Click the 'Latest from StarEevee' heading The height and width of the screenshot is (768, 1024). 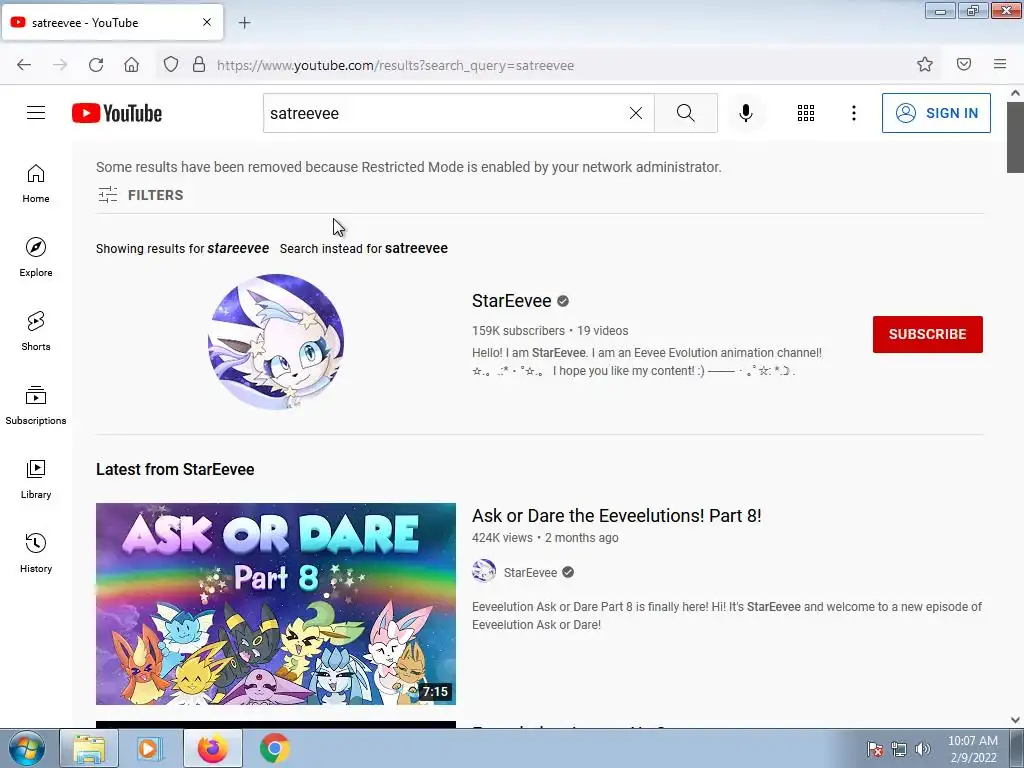[x=175, y=470]
